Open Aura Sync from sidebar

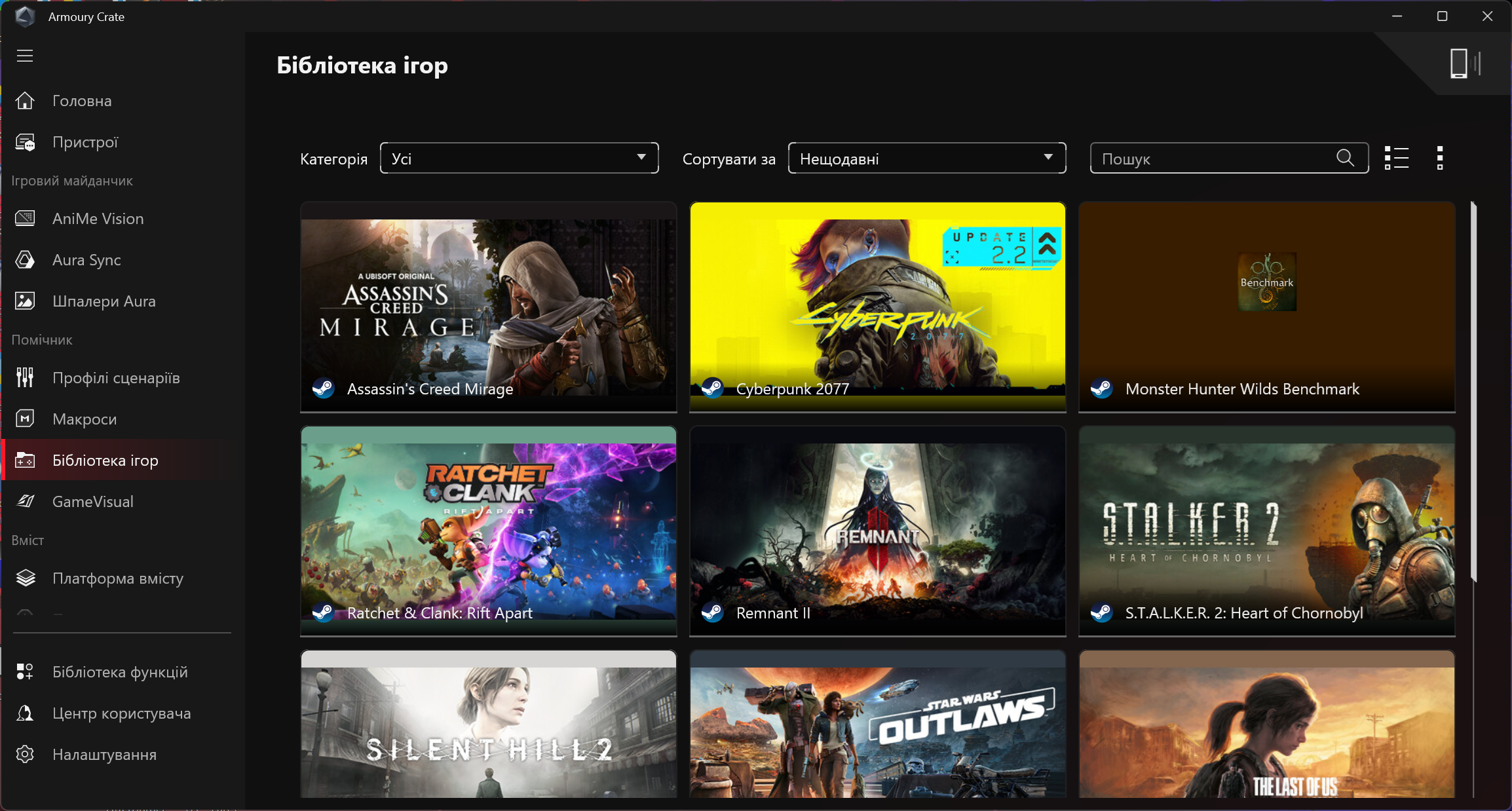[86, 260]
